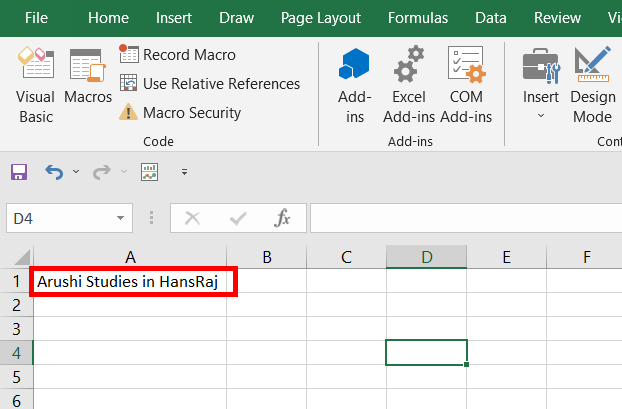Open the Page Layout tab
Screen dimensions: 622x409
[320, 17]
